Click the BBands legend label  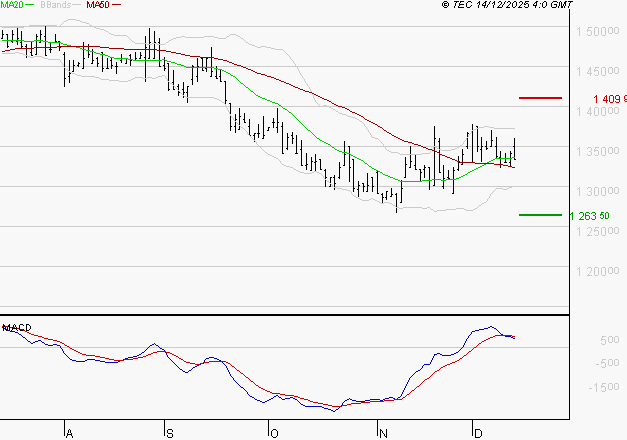coord(55,5)
